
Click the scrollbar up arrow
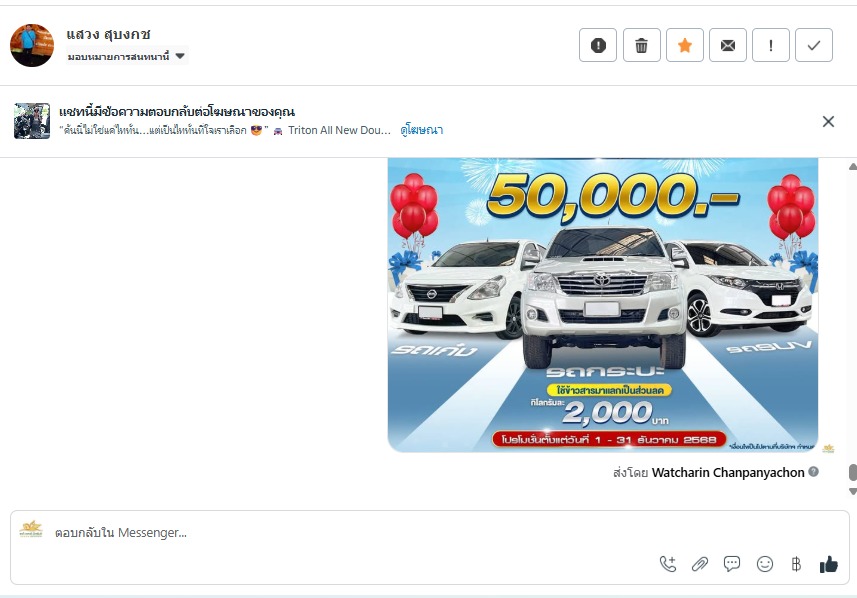853,166
